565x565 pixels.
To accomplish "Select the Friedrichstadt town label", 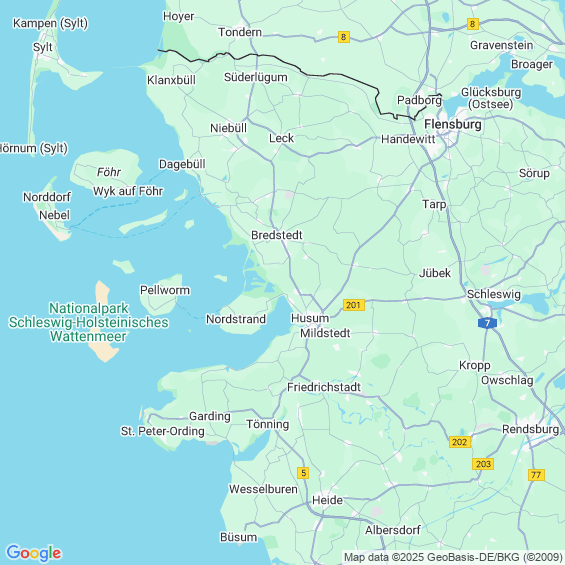I will 324,387.
